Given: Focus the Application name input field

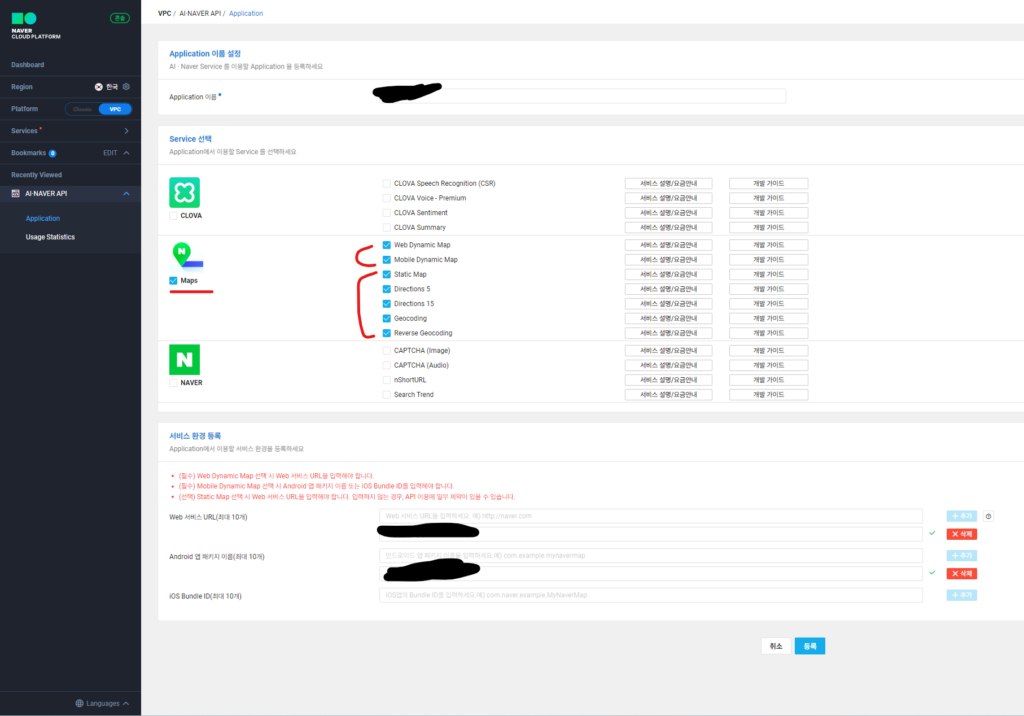Looking at the screenshot, I should coord(583,96).
